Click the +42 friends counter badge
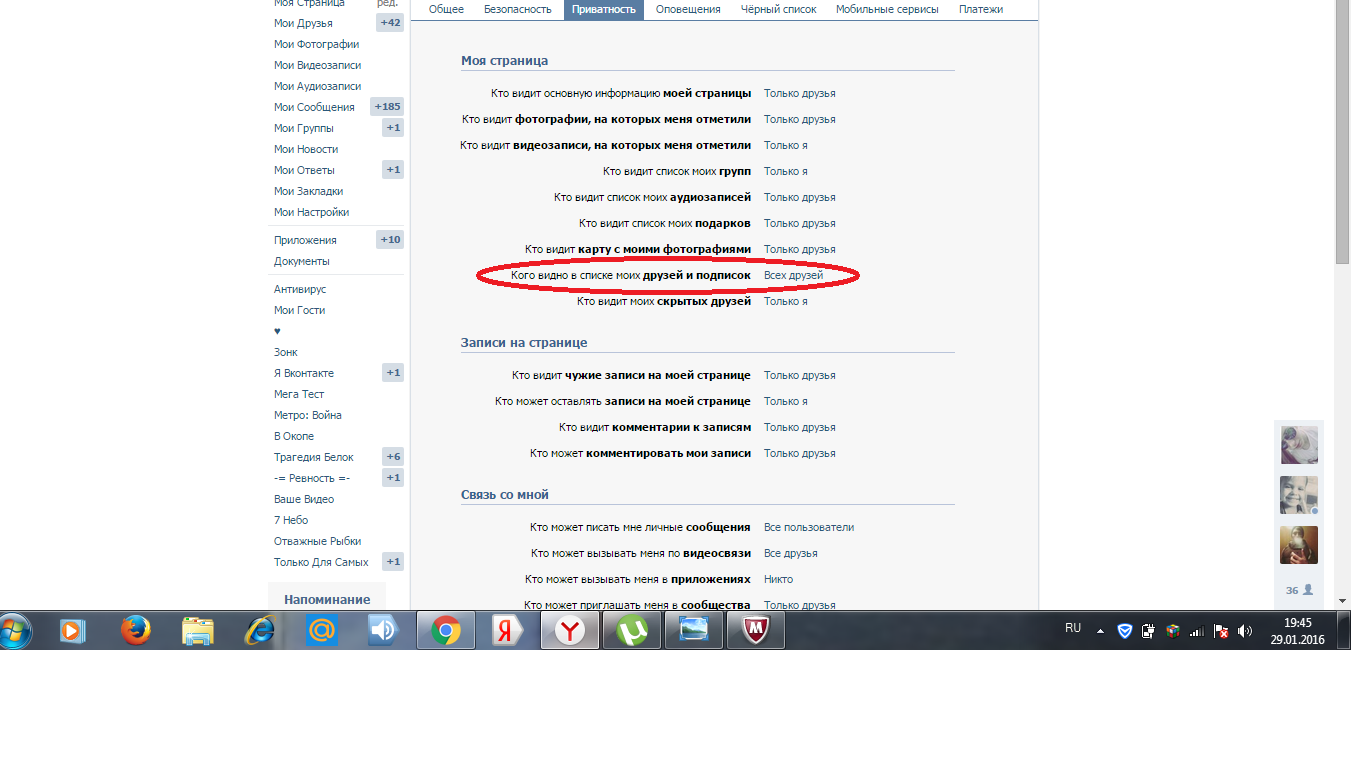This screenshot has height=768, width=1366. coord(390,23)
